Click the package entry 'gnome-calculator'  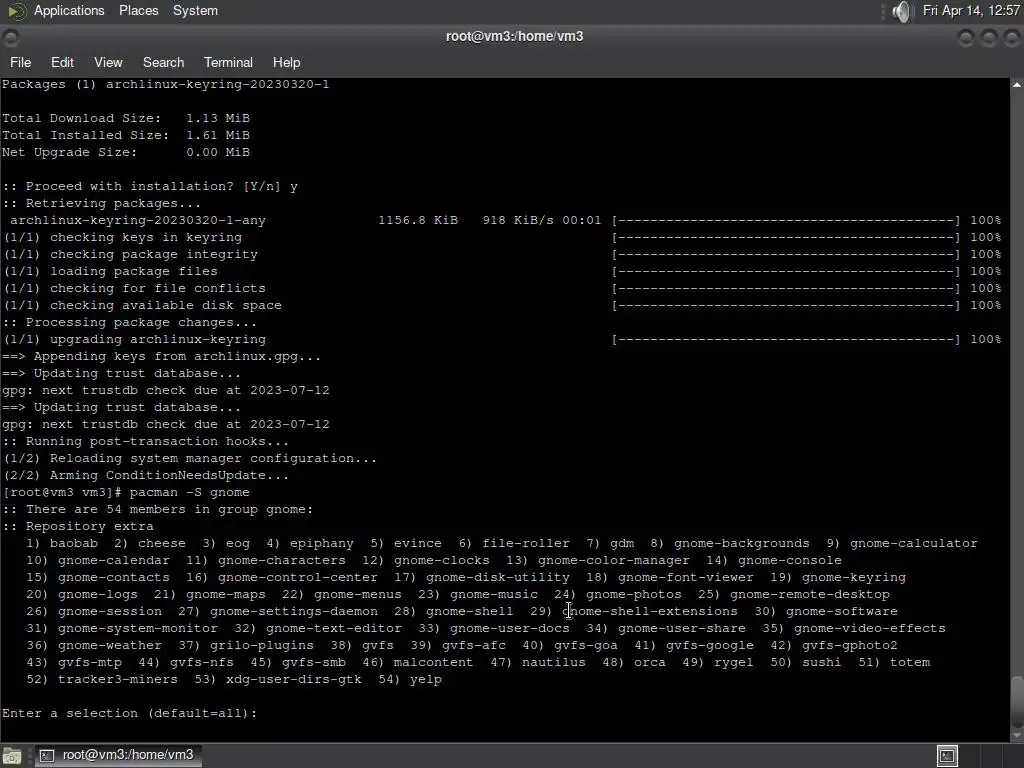click(914, 543)
